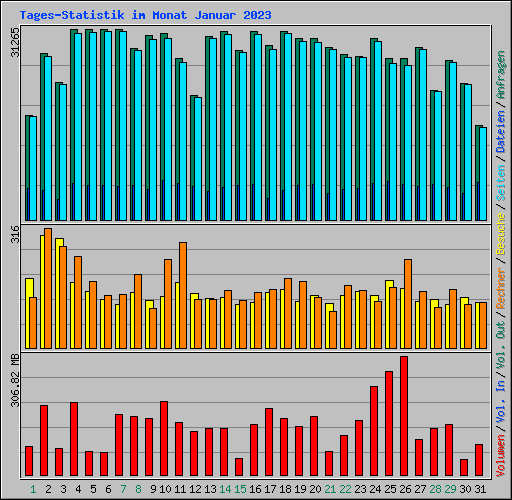This screenshot has width=512, height=500.
Task: Click the title 'Tages-Statistik im Monat Januar 2023'
Action: pyautogui.click(x=145, y=15)
